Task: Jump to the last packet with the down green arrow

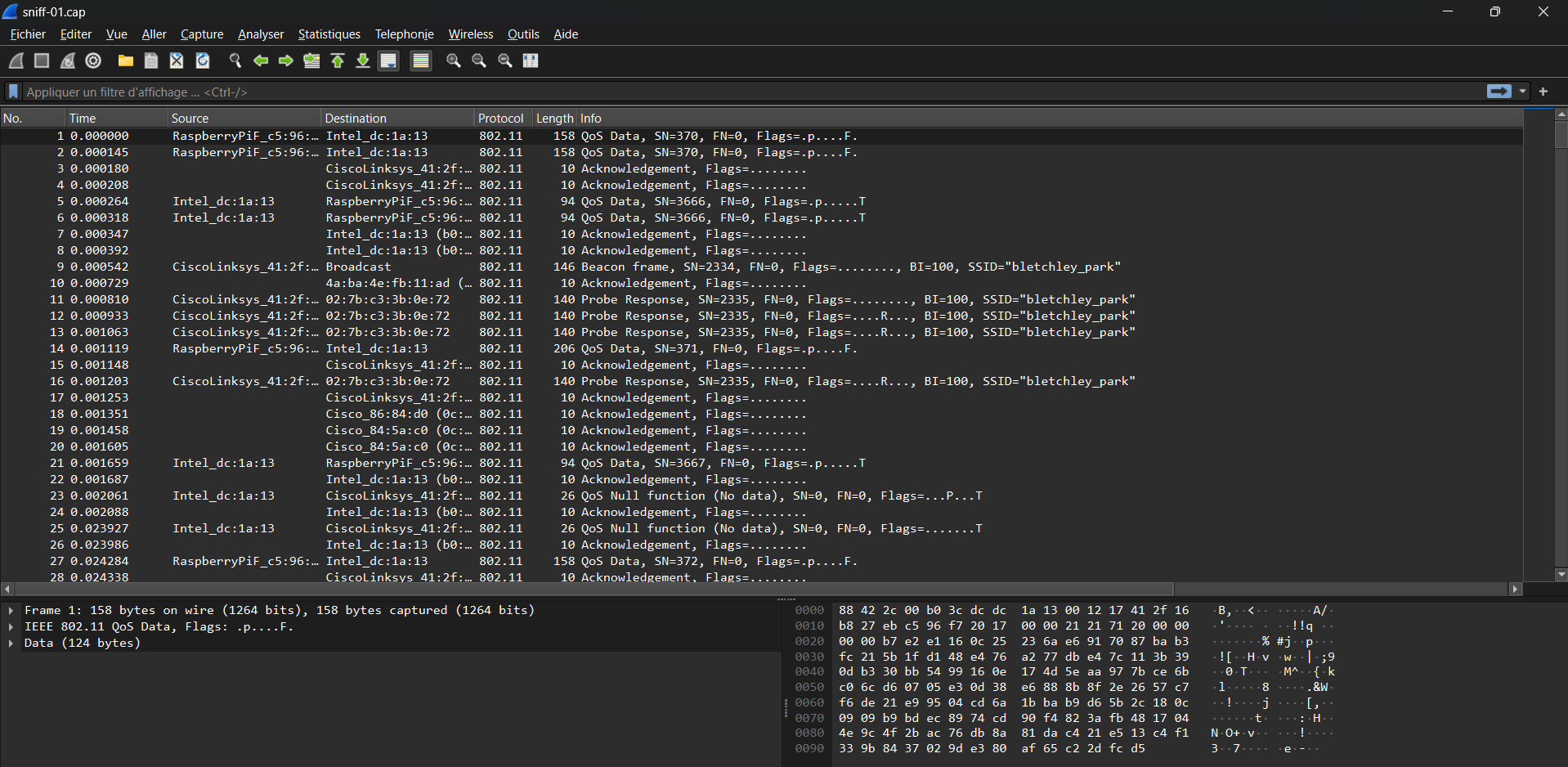Action: [363, 61]
